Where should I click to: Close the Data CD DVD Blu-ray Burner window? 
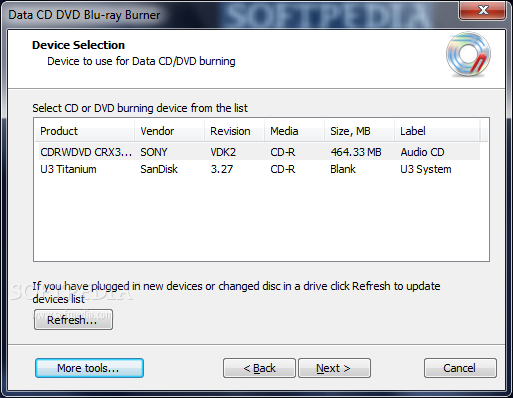(483, 10)
